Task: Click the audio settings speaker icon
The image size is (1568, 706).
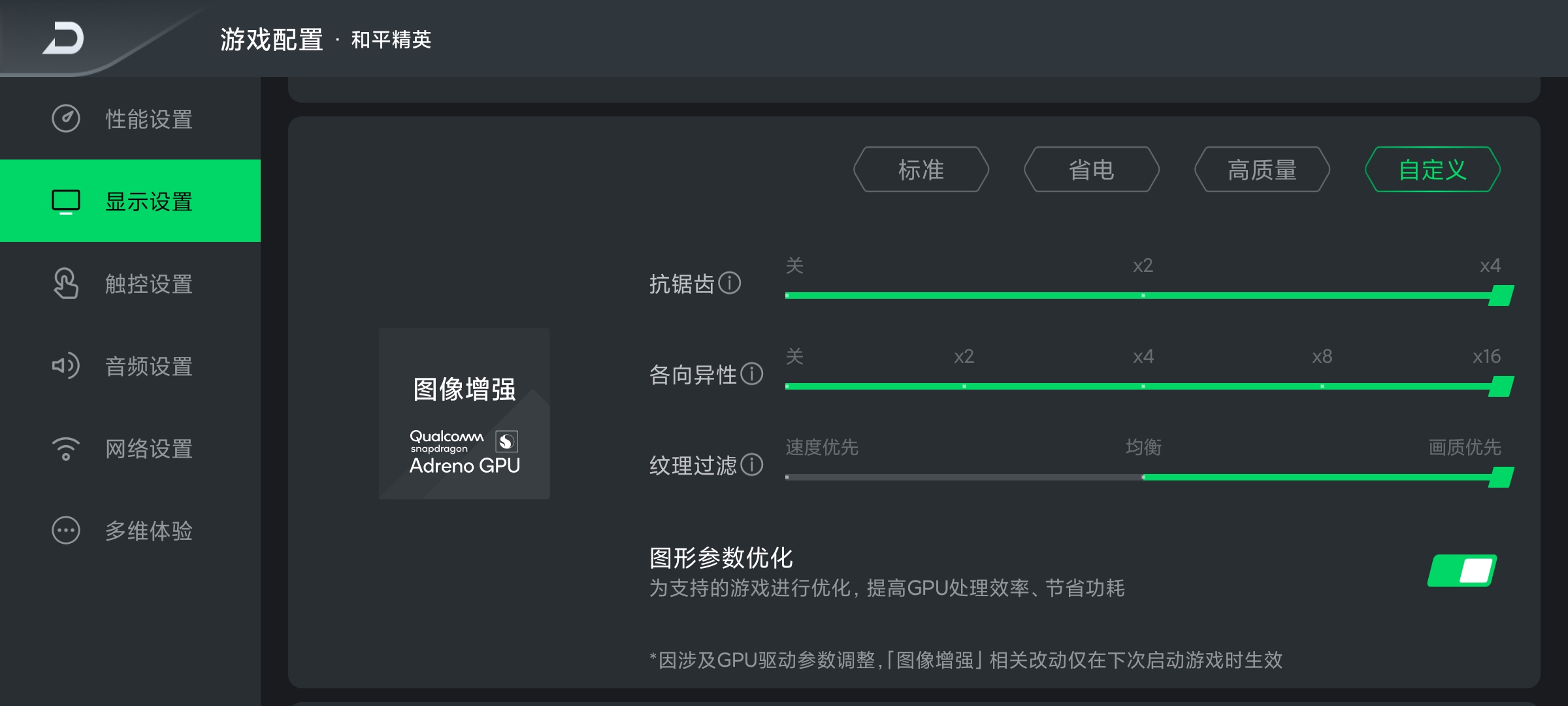Action: (66, 366)
